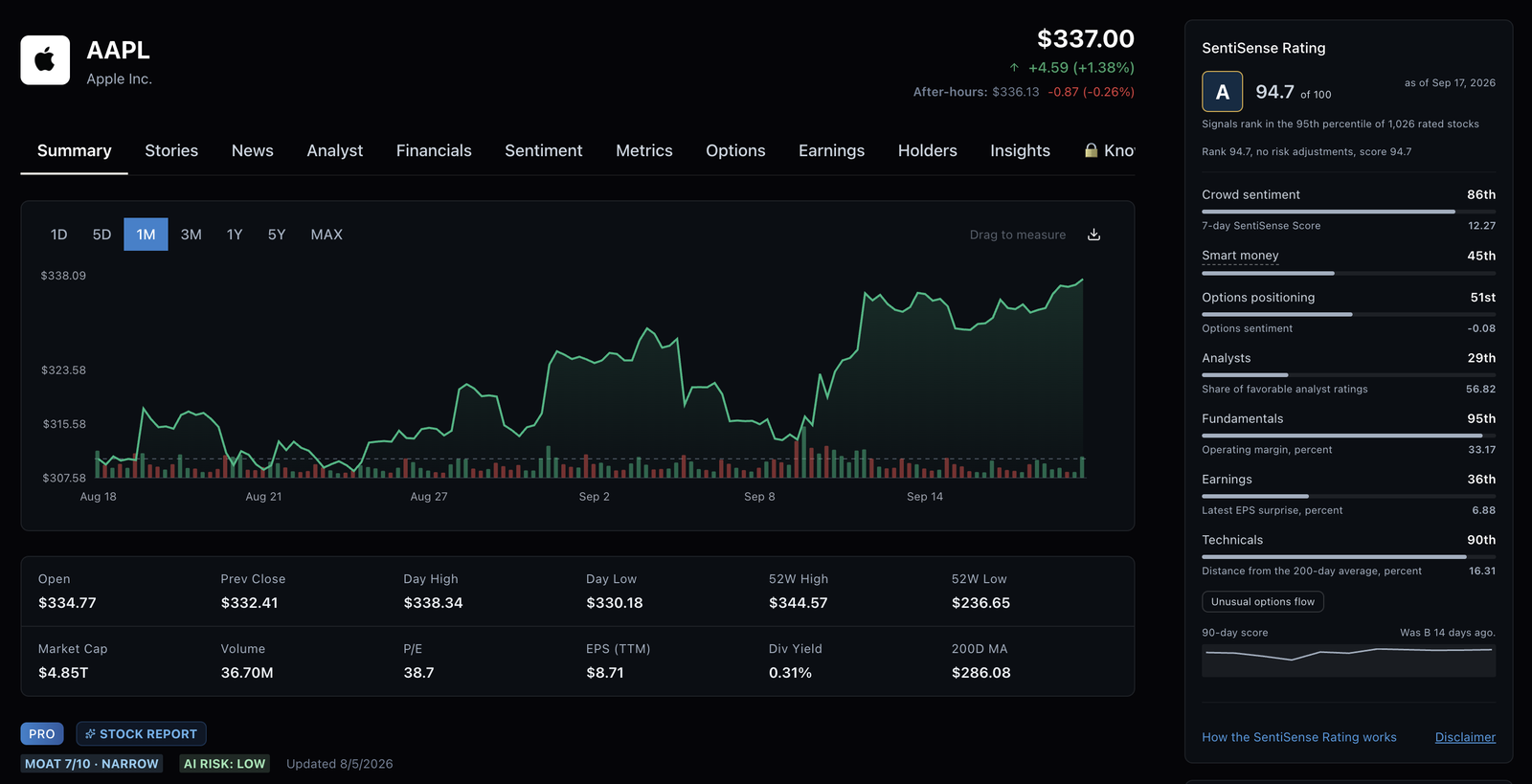Select the 5Y chart range
The height and width of the screenshot is (784, 1532).
[x=277, y=235]
